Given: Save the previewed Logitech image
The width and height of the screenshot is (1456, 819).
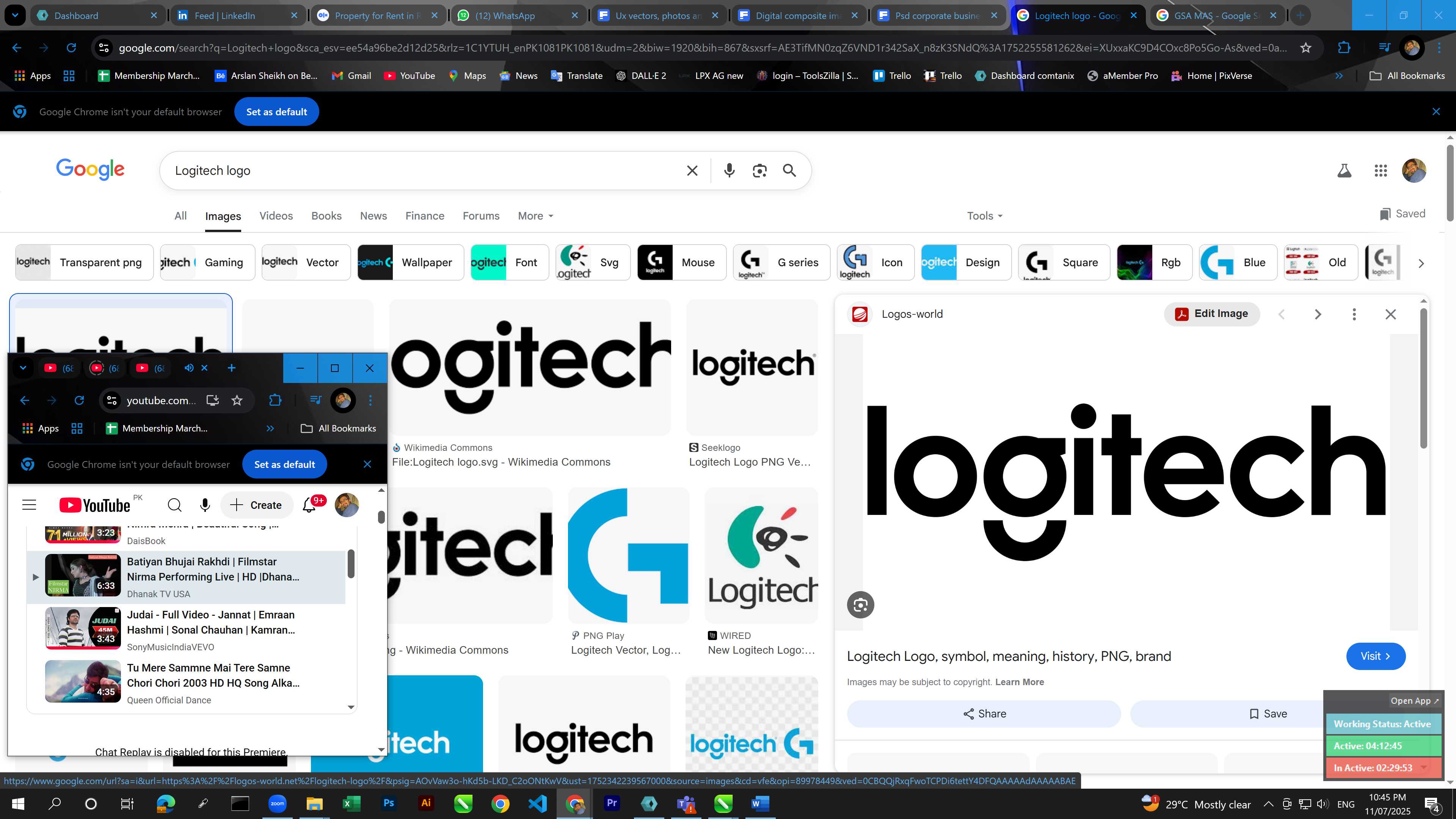Looking at the screenshot, I should pos(1267,714).
